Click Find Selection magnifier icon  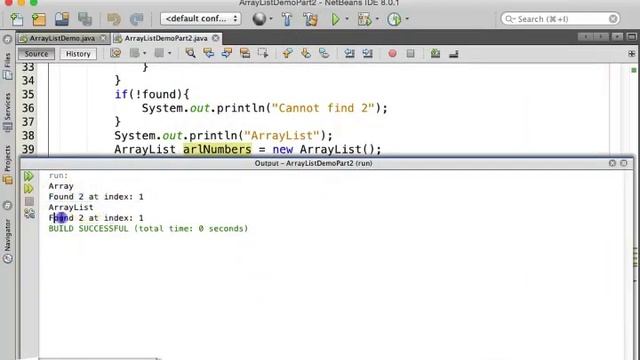190,53
